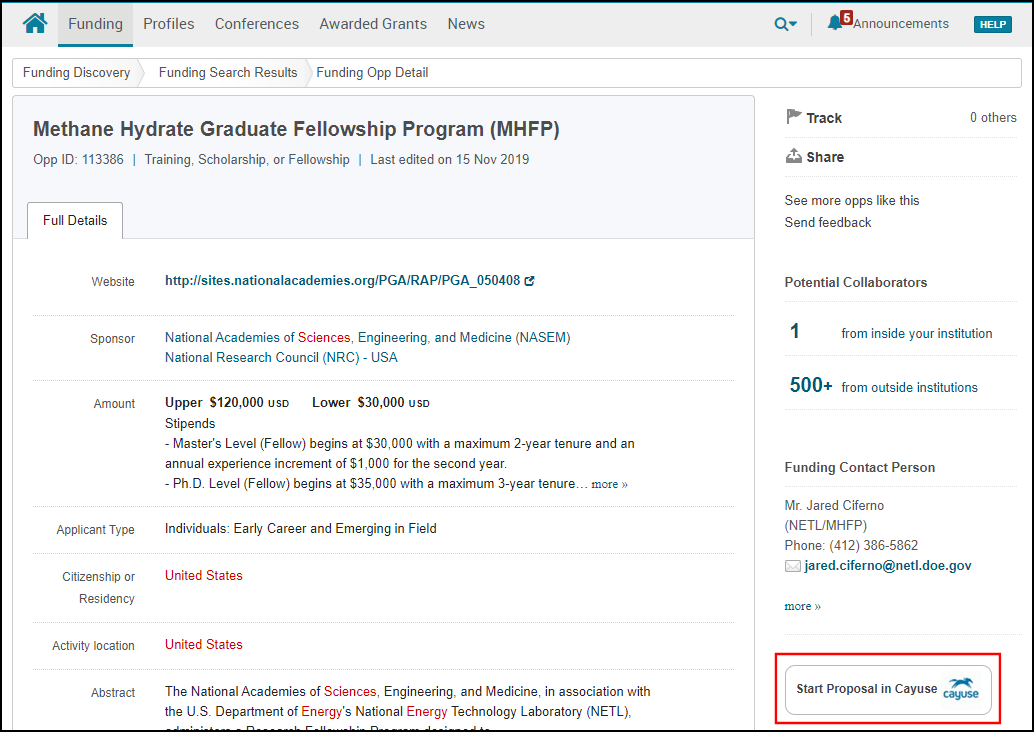This screenshot has height=732, width=1034.
Task: Click the HELP button
Action: pyautogui.click(x=992, y=24)
